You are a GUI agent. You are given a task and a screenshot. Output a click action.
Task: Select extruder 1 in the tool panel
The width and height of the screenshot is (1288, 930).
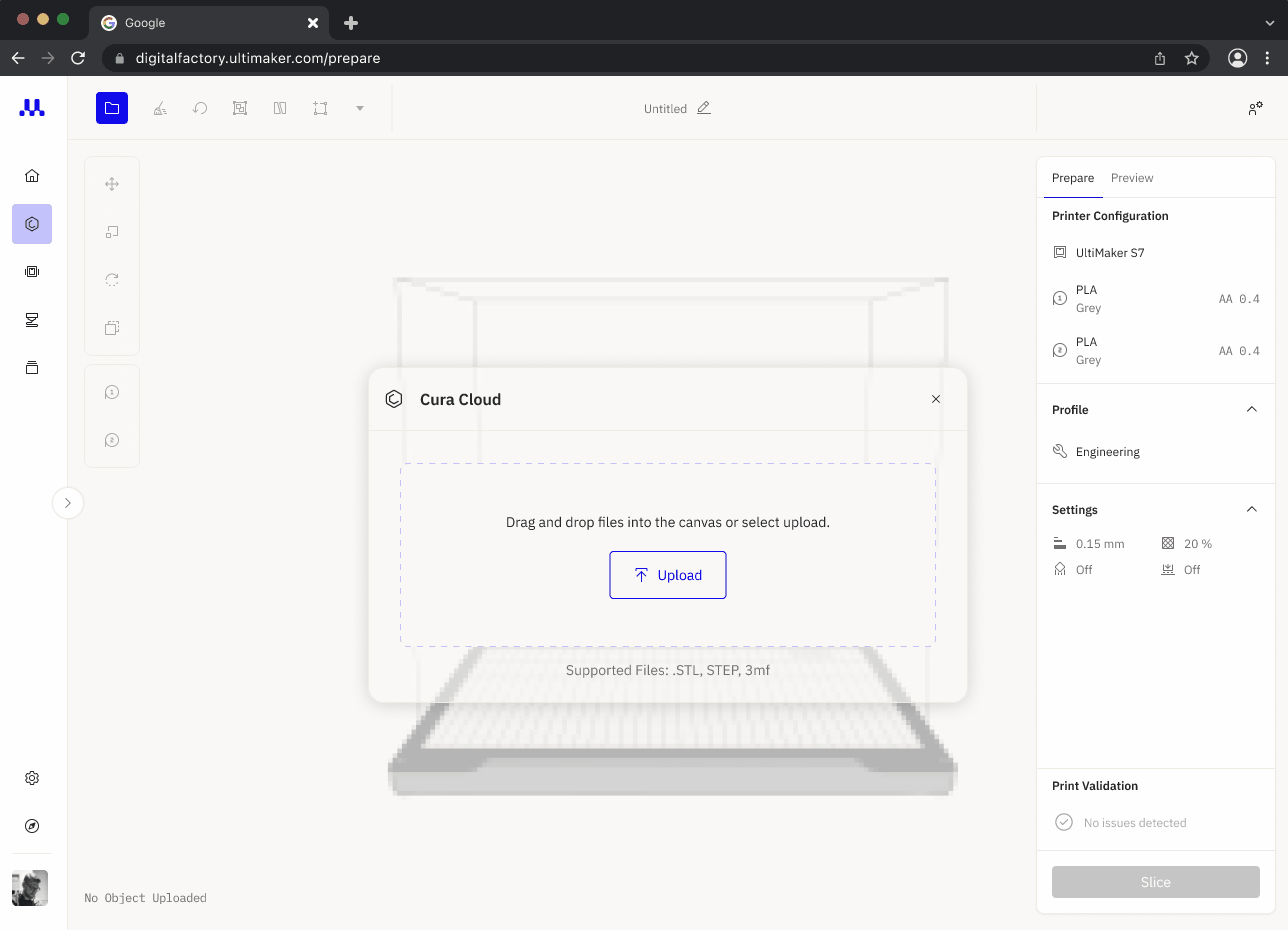pyautogui.click(x=112, y=392)
